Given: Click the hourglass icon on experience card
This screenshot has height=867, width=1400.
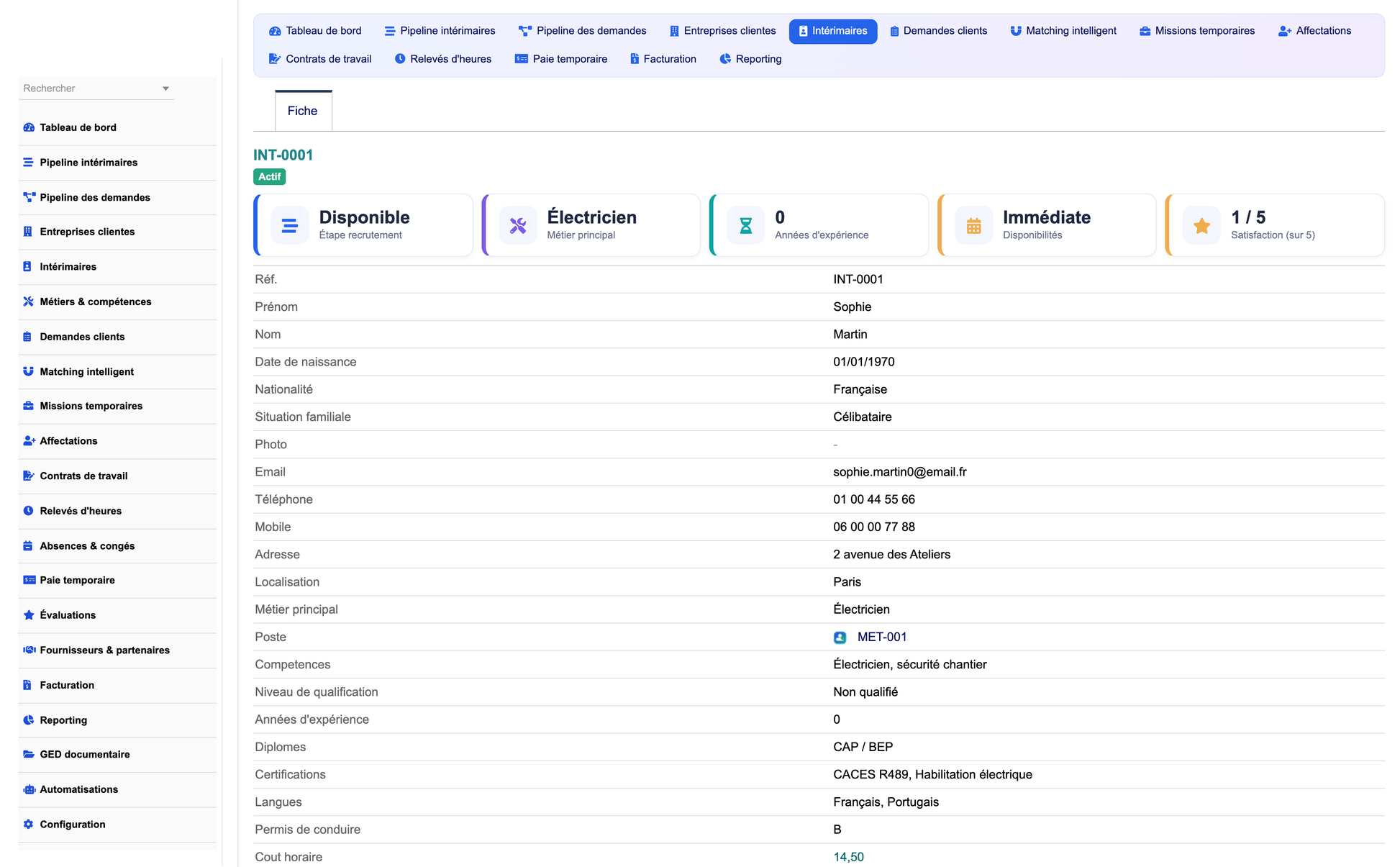Looking at the screenshot, I should 745,225.
